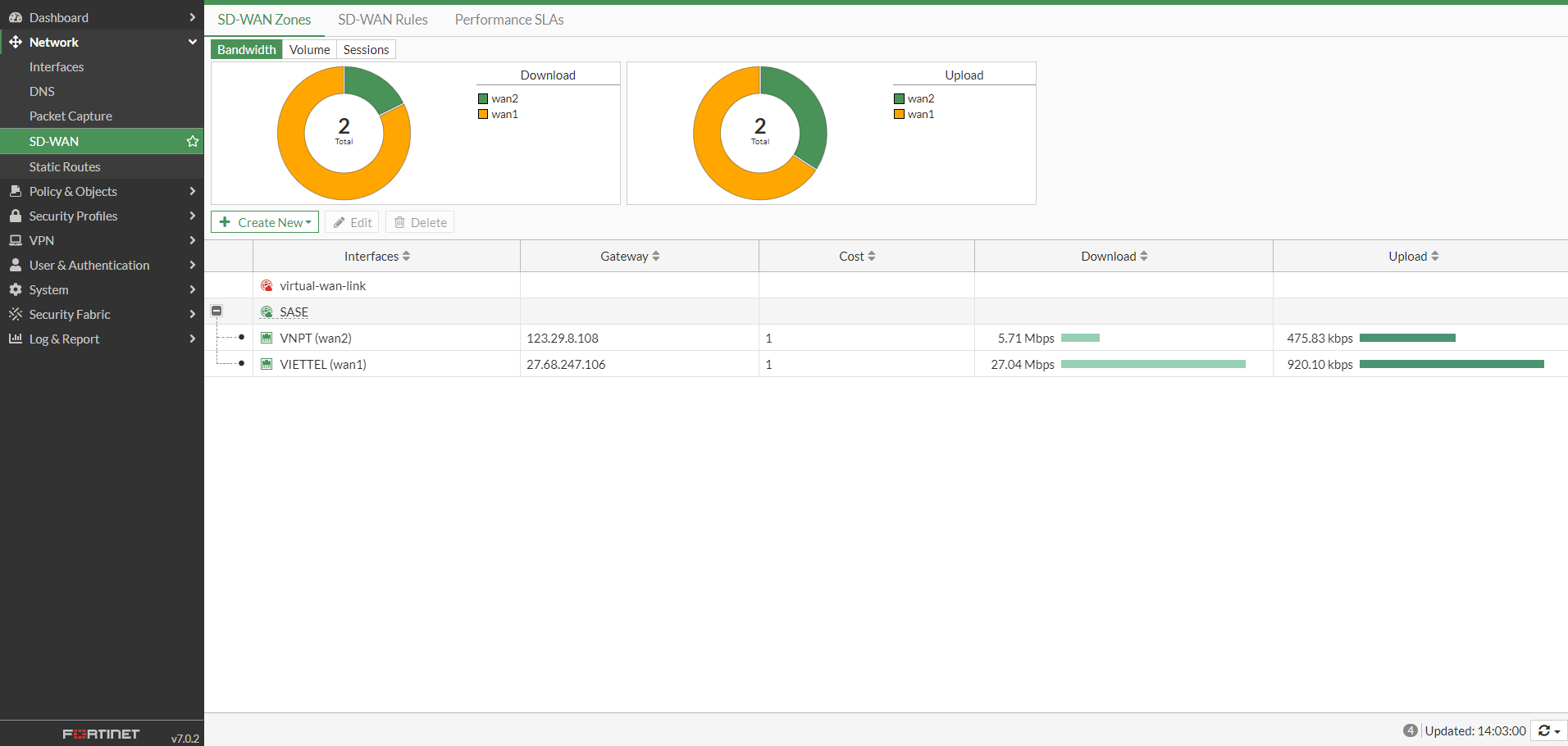Click the Dashboard gauge icon in sidebar
The width and height of the screenshot is (1568, 746).
16,17
